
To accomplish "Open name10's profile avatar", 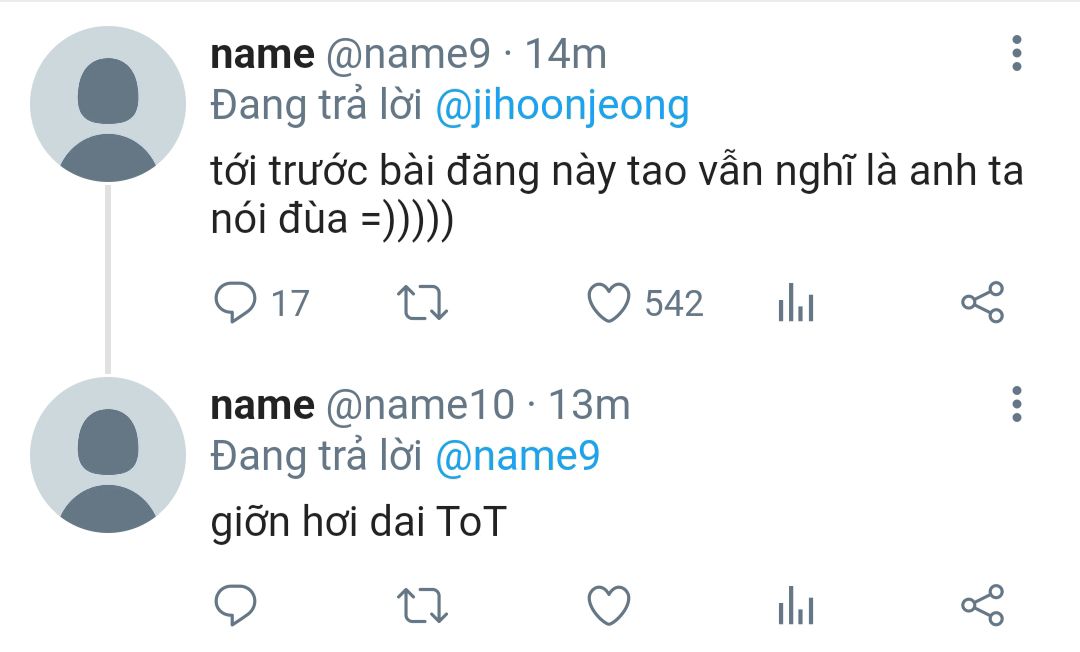I will point(108,455).
